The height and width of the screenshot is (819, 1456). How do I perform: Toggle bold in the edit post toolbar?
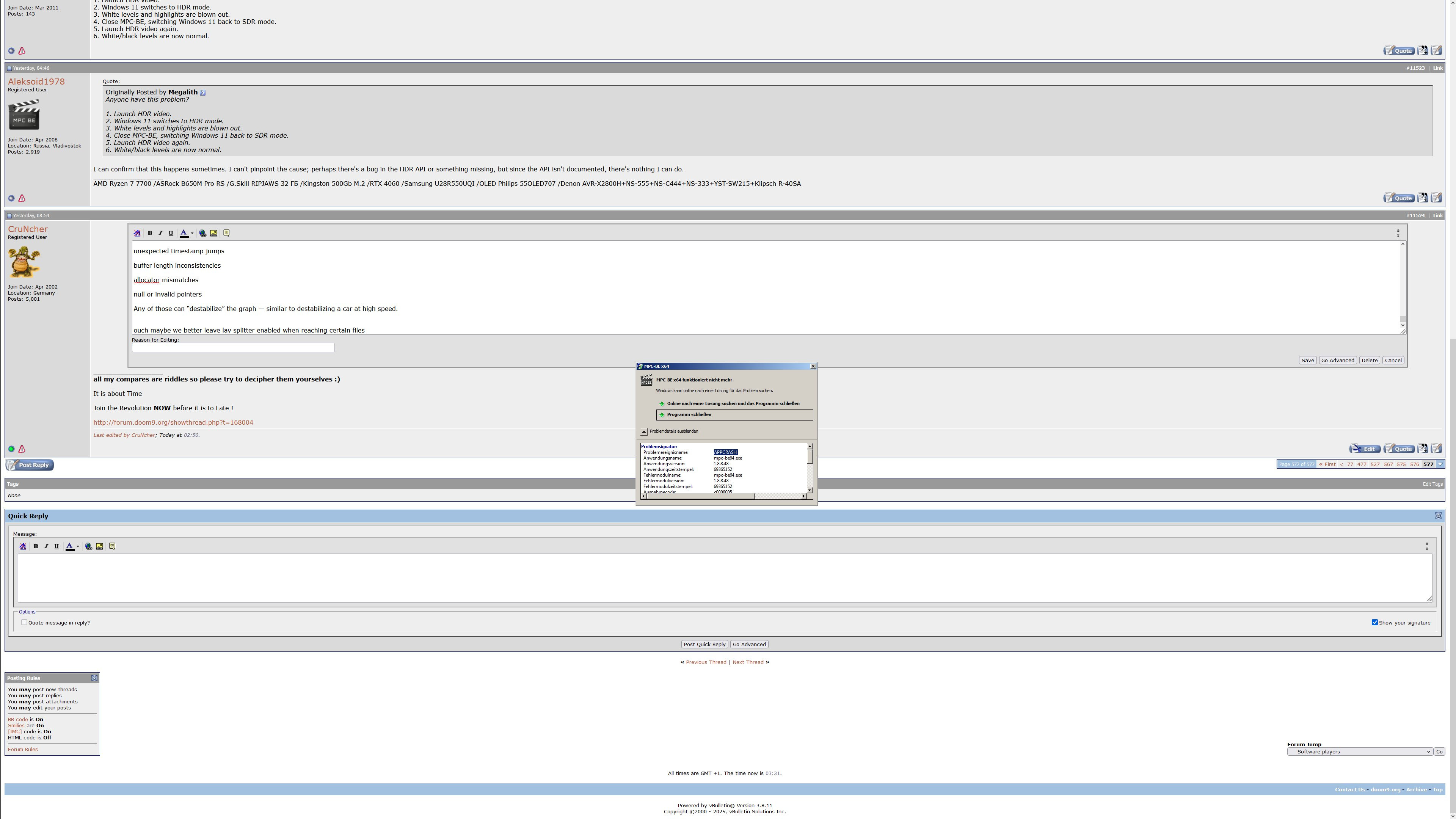tap(150, 233)
